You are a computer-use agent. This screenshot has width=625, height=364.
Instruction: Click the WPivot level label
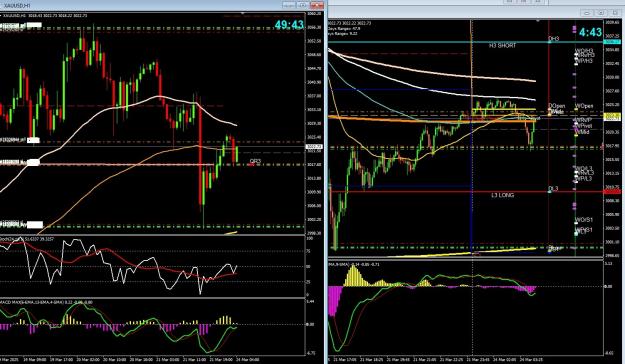(x=583, y=126)
